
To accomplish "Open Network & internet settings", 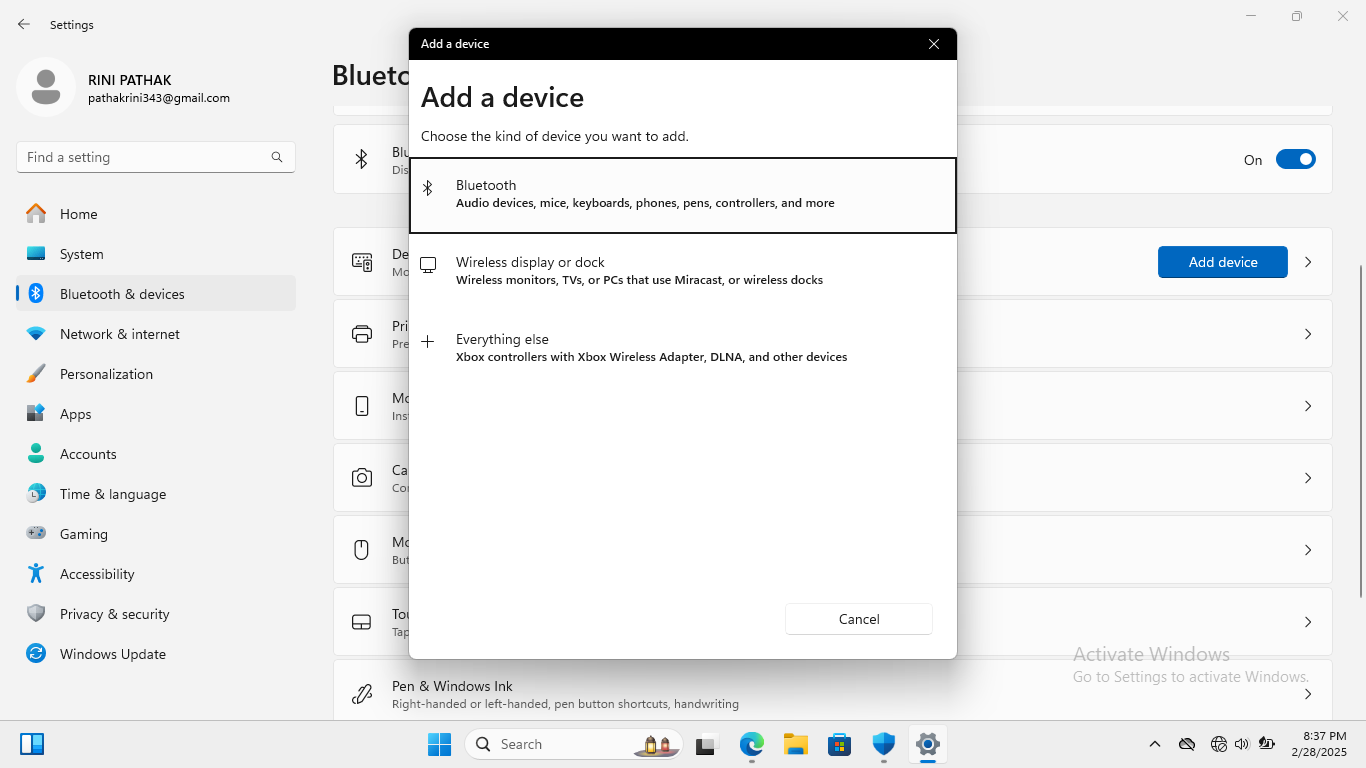I will pyautogui.click(x=120, y=334).
